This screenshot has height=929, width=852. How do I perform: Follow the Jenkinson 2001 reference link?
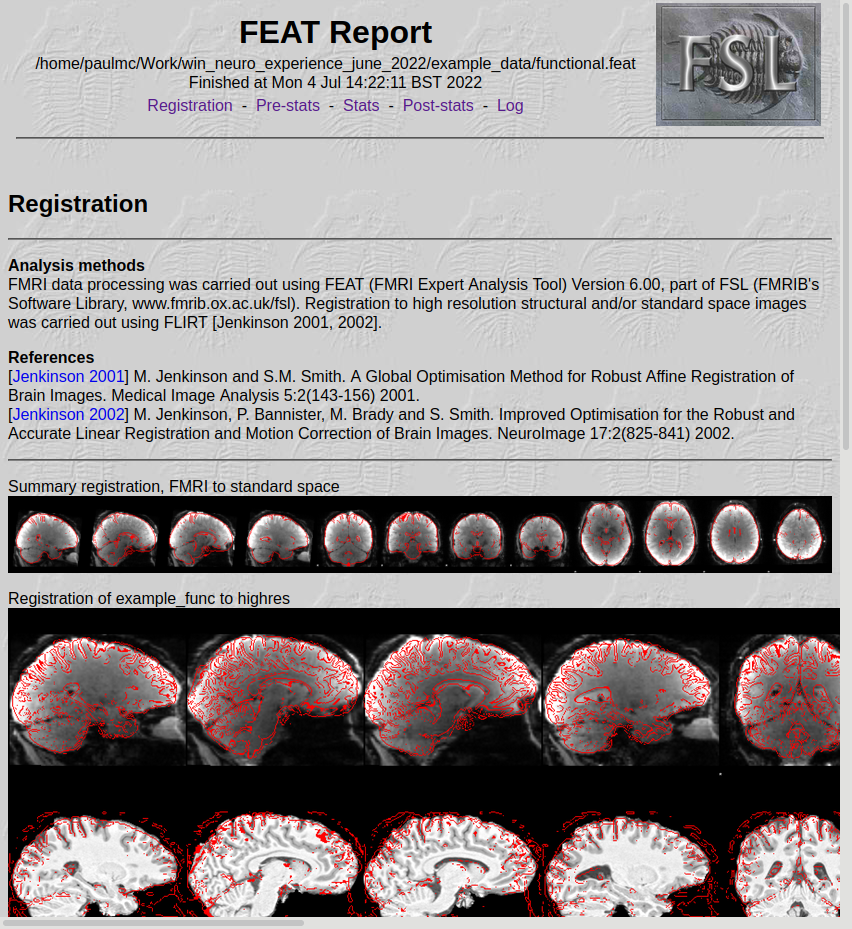pos(68,377)
